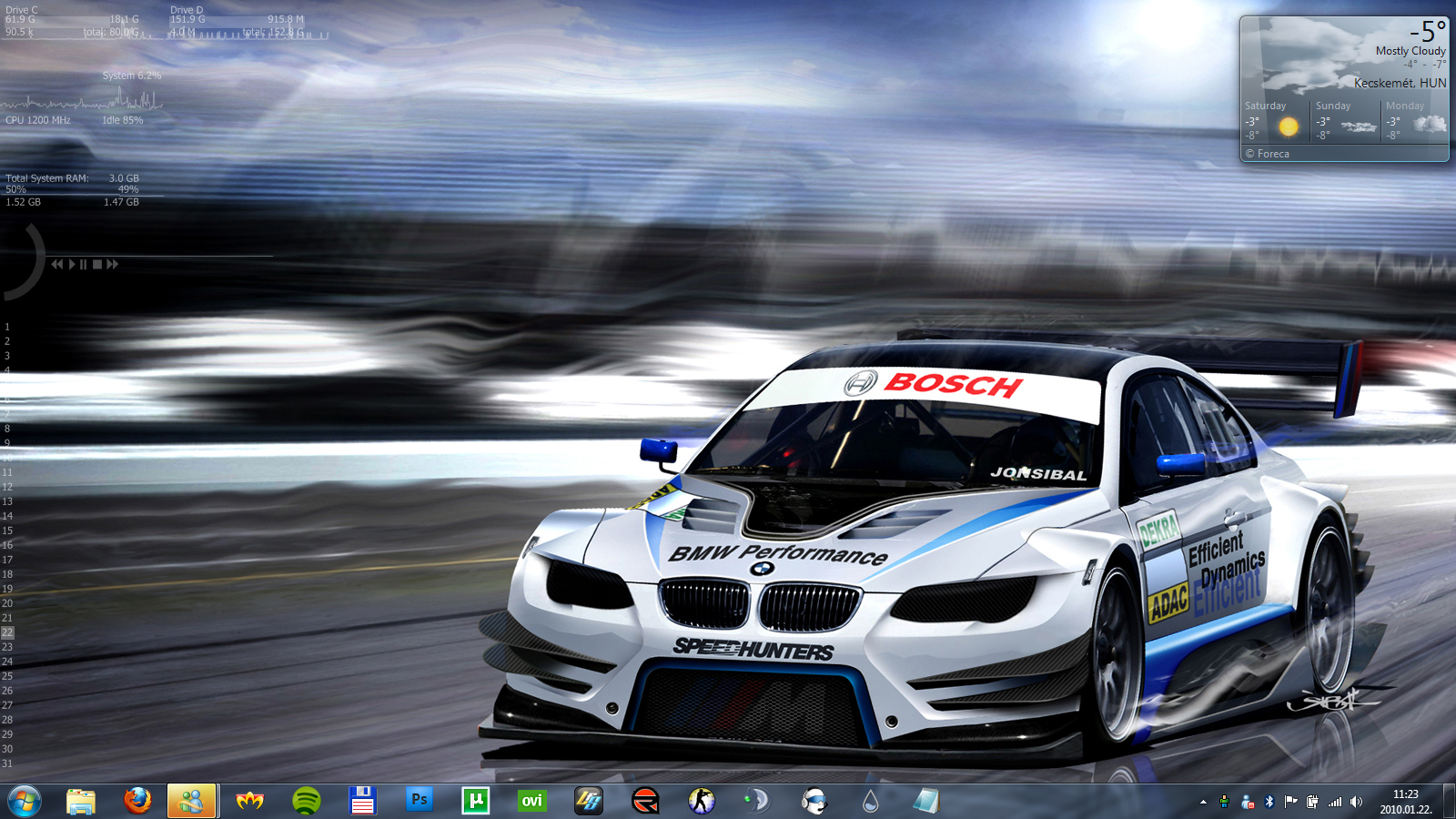
Task: Show hidden system tray icons
Action: click(x=1203, y=802)
